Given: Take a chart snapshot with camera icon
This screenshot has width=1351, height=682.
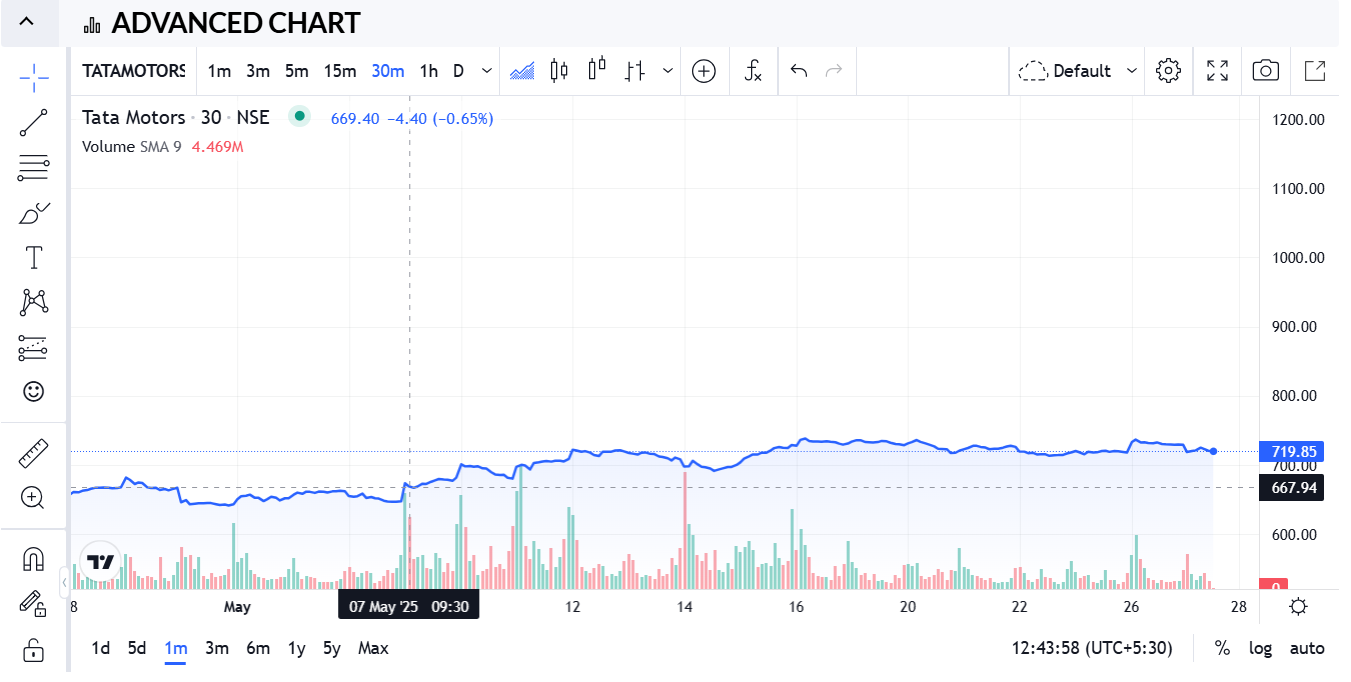Looking at the screenshot, I should click(1266, 71).
